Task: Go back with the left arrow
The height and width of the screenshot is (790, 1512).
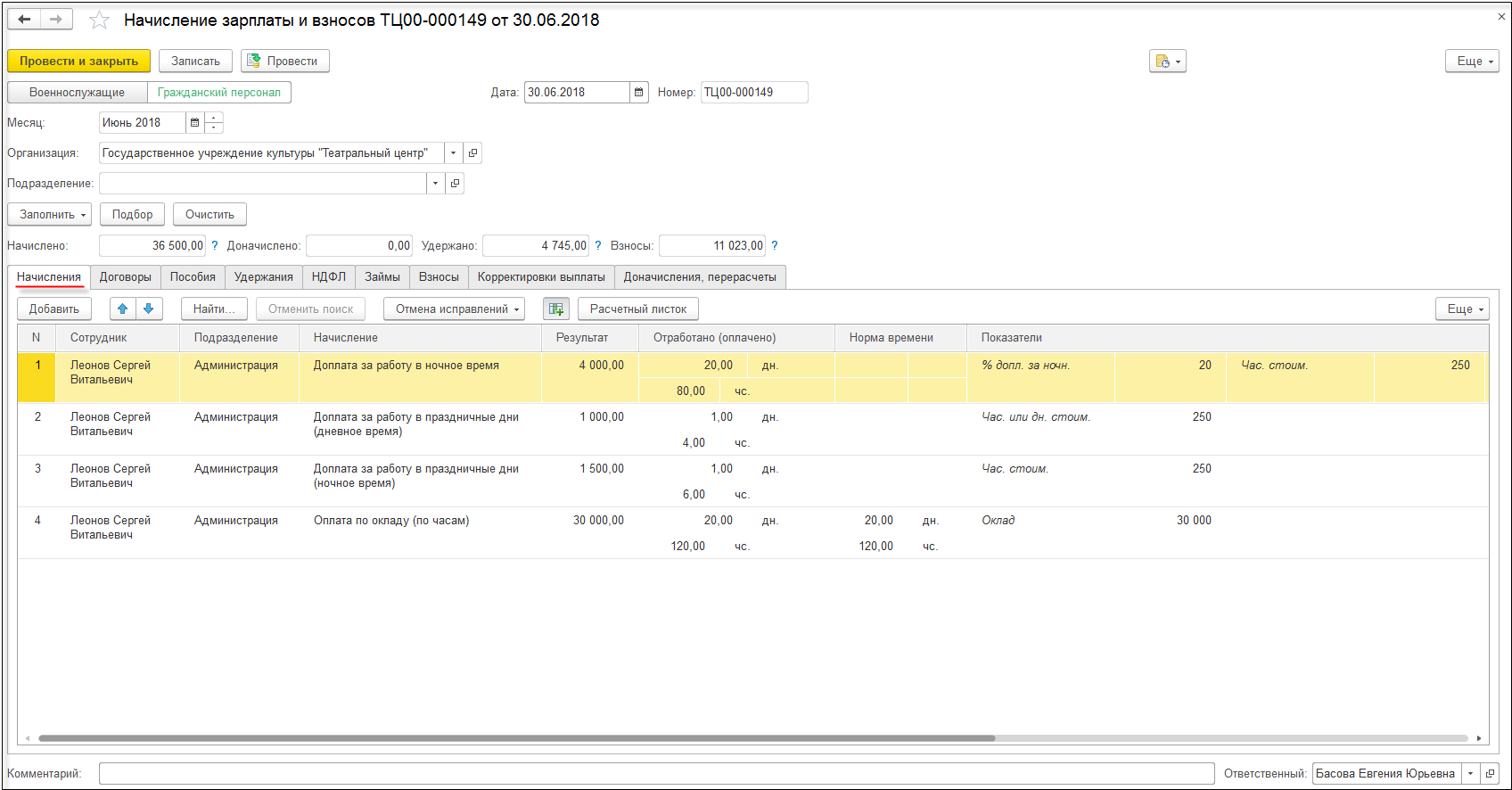Action: point(25,20)
